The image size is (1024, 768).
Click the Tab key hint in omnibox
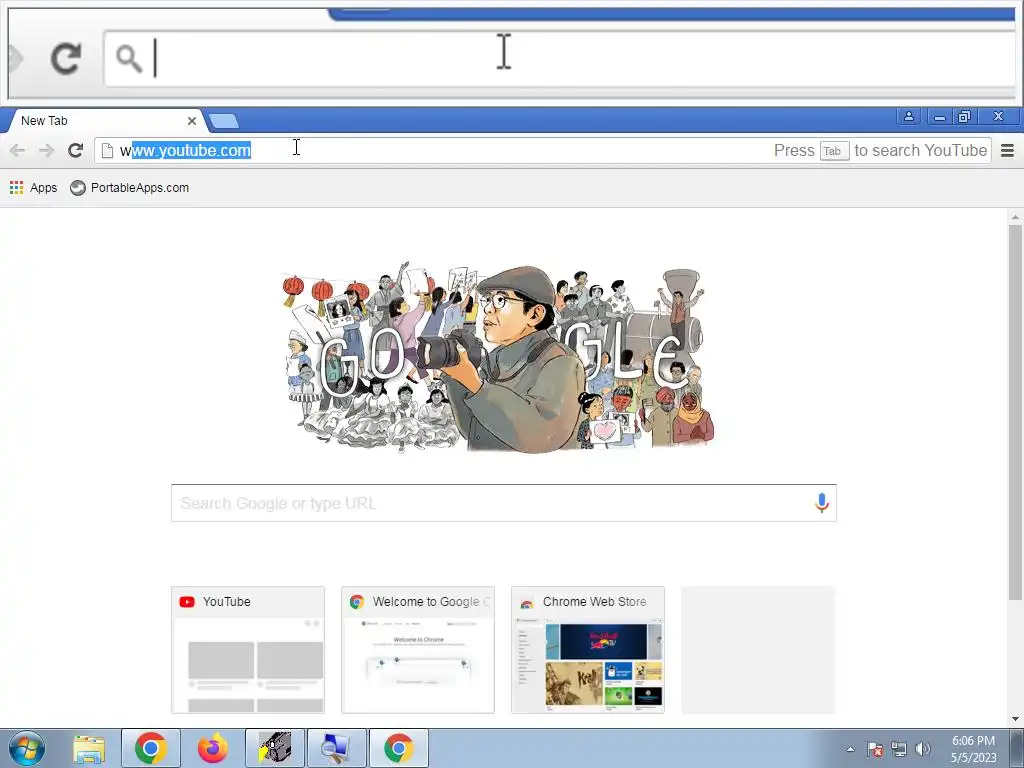[x=833, y=151]
